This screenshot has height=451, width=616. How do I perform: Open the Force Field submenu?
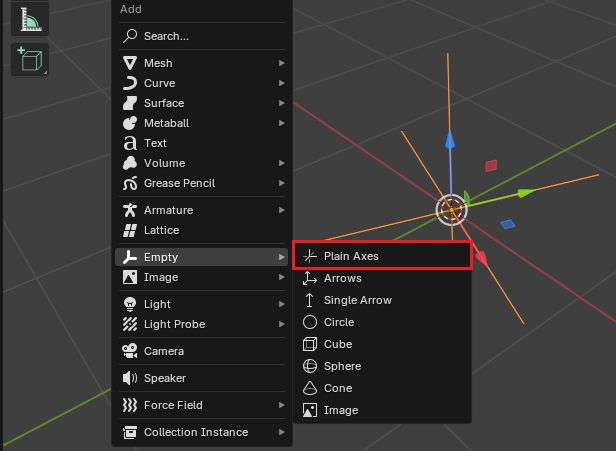pos(202,405)
